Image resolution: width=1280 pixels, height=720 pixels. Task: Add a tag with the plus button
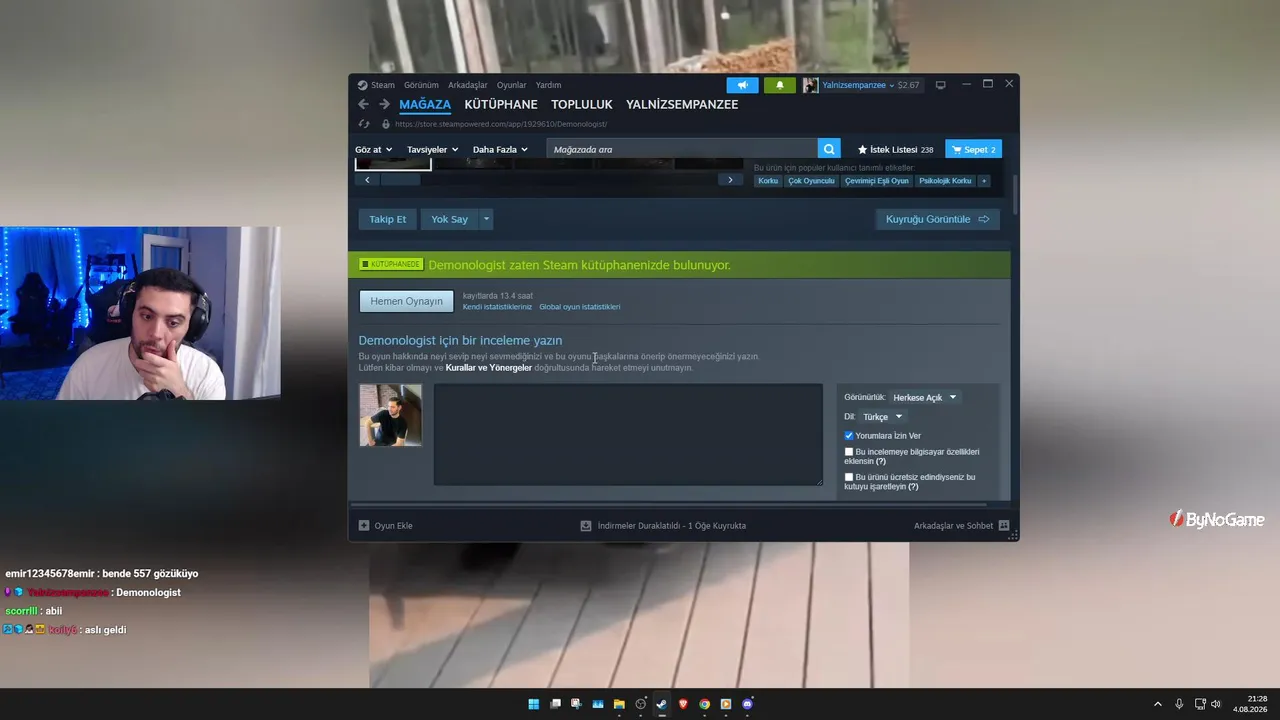point(984,181)
